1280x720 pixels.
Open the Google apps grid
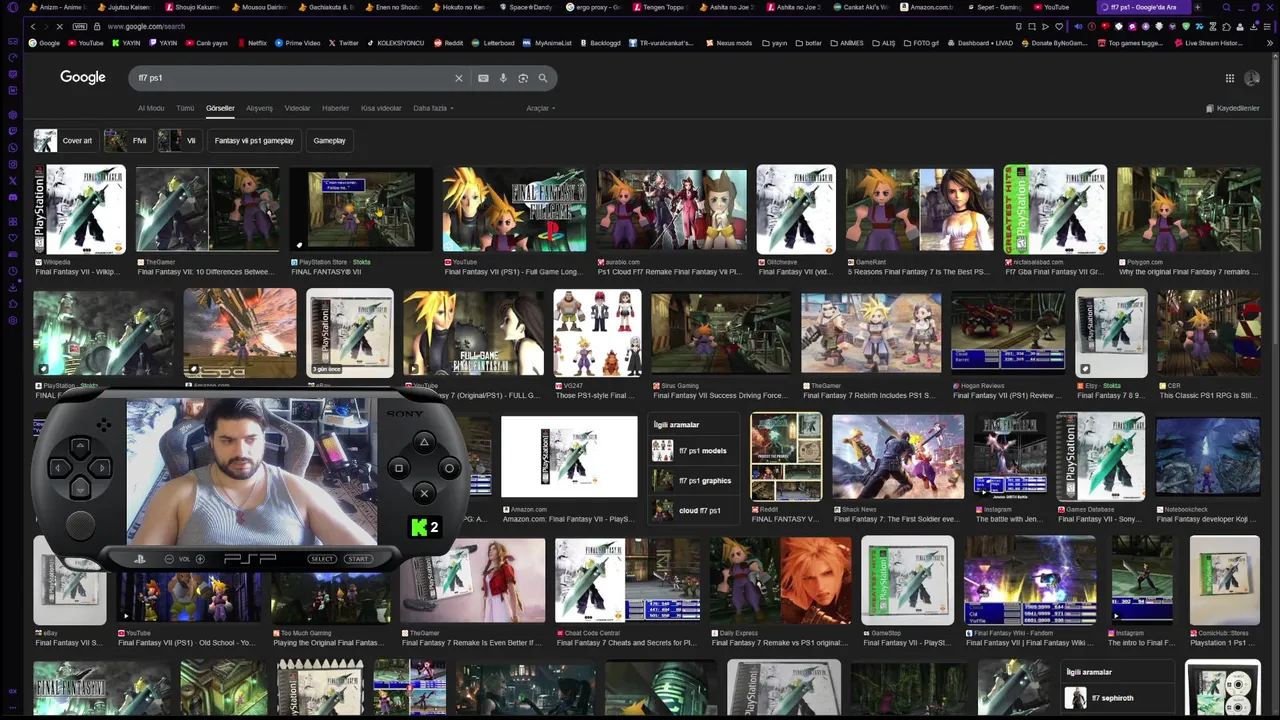point(1230,78)
